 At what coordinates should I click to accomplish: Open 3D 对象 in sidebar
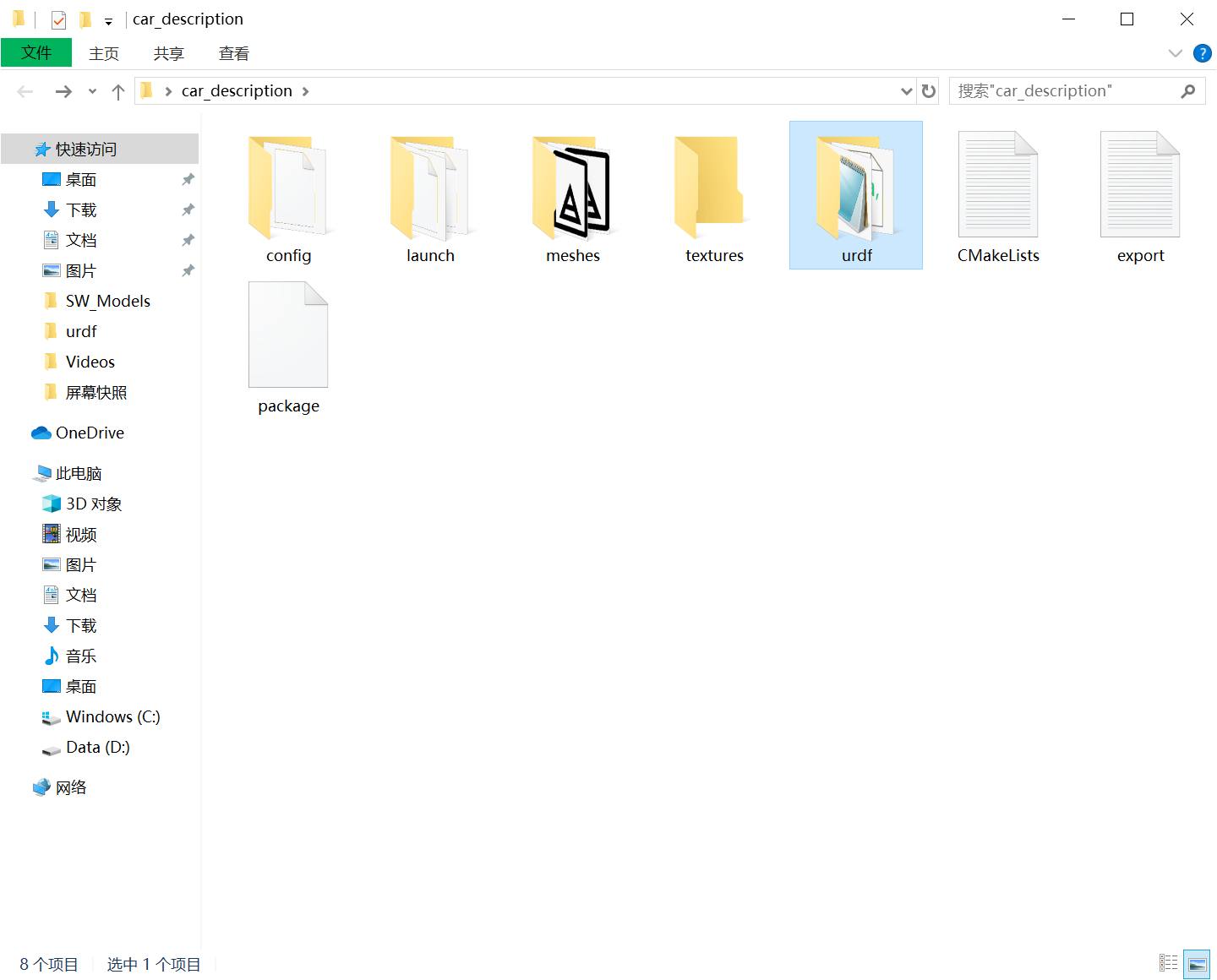82,504
